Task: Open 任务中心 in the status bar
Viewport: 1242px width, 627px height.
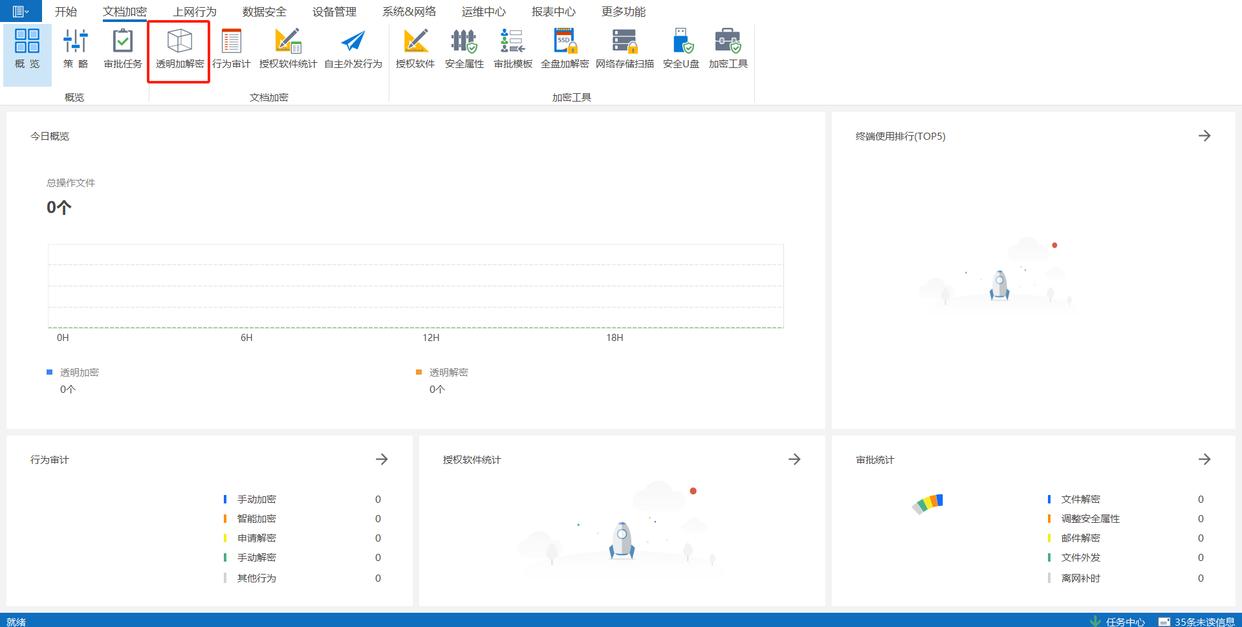Action: [1117, 621]
